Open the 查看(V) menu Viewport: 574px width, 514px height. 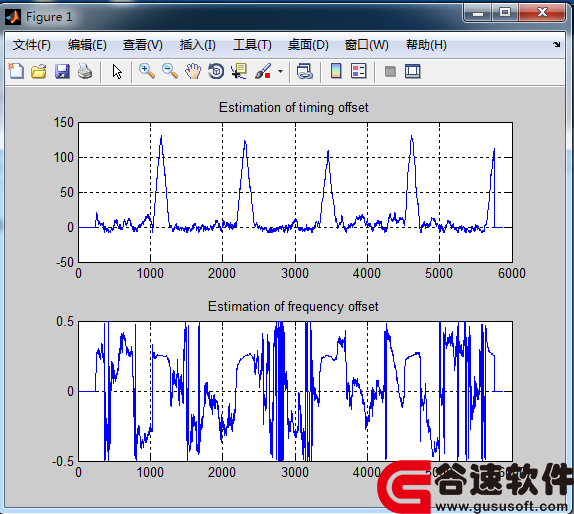[x=143, y=45]
